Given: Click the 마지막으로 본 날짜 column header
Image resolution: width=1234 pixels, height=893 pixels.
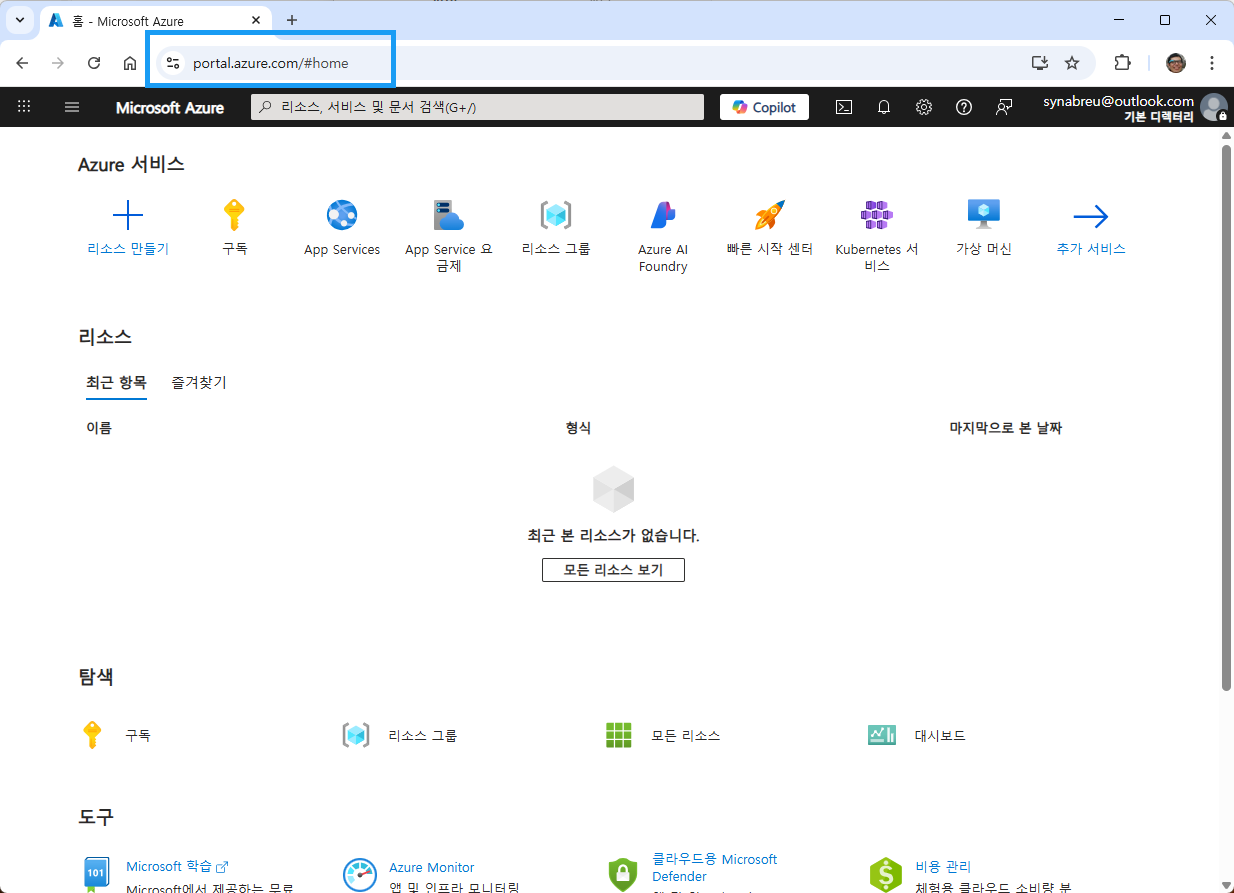Looking at the screenshot, I should [x=1005, y=427].
